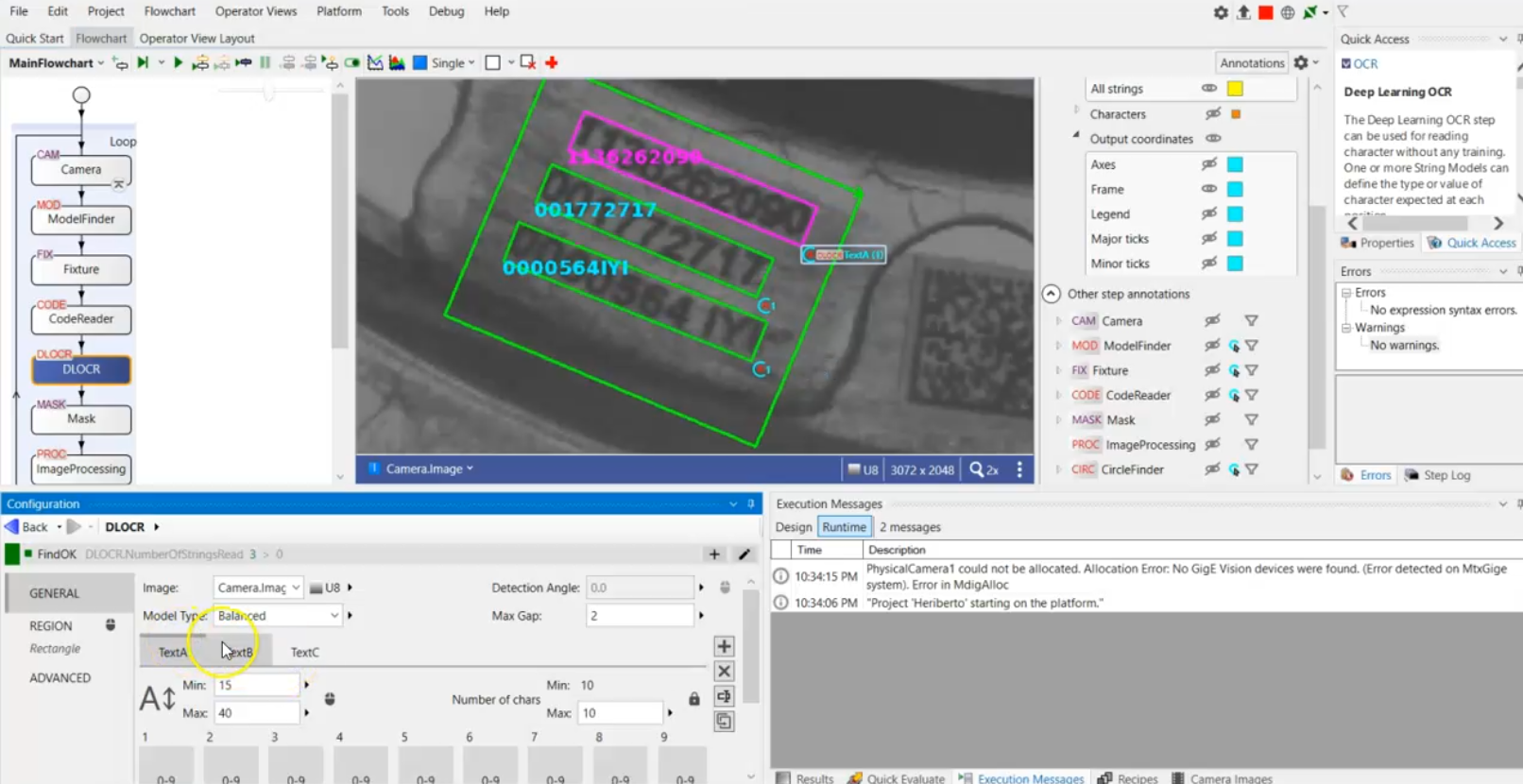Viewport: 1523px width, 784px height.
Task: Open the Recipes panel
Action: pos(1128,778)
